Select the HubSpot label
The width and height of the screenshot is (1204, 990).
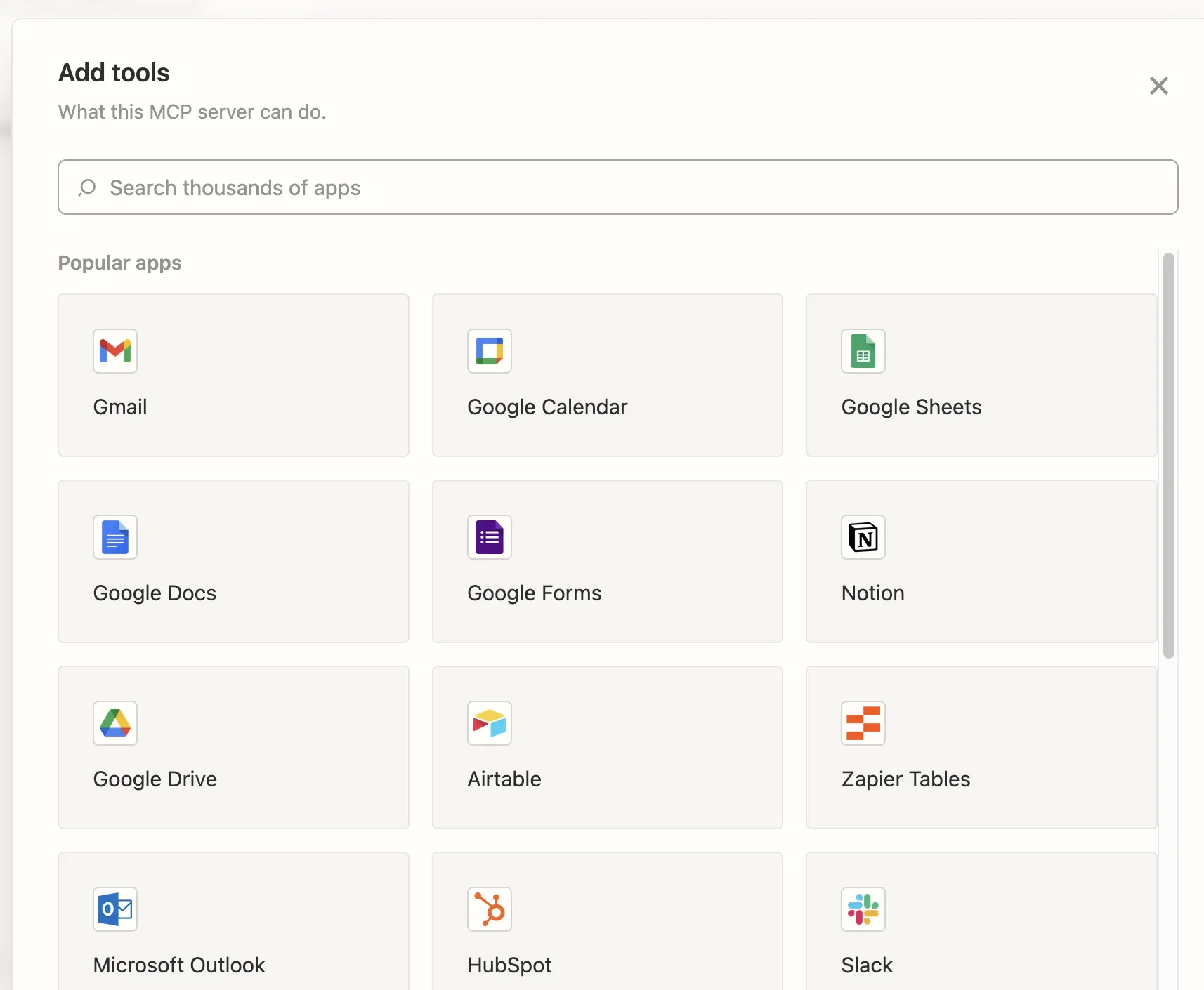click(x=509, y=965)
